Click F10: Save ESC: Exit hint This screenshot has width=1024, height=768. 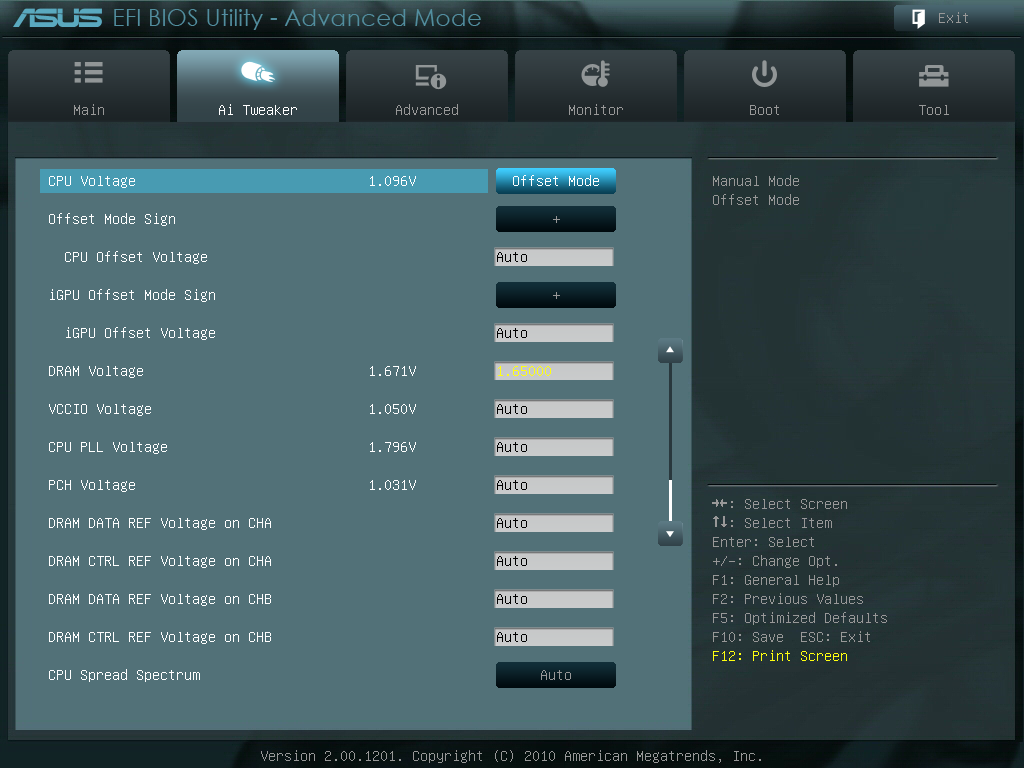[x=792, y=637]
